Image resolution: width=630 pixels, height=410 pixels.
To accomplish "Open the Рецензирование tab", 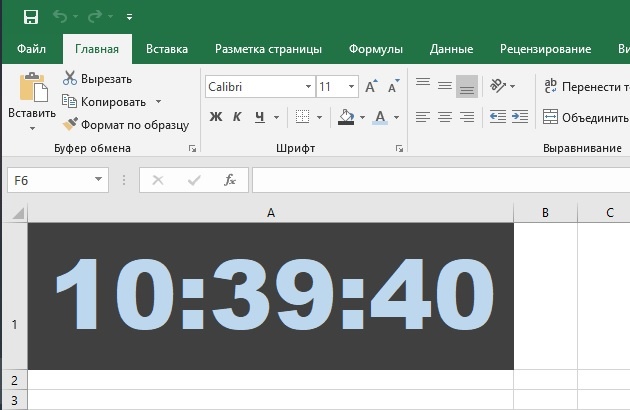I will click(545, 49).
